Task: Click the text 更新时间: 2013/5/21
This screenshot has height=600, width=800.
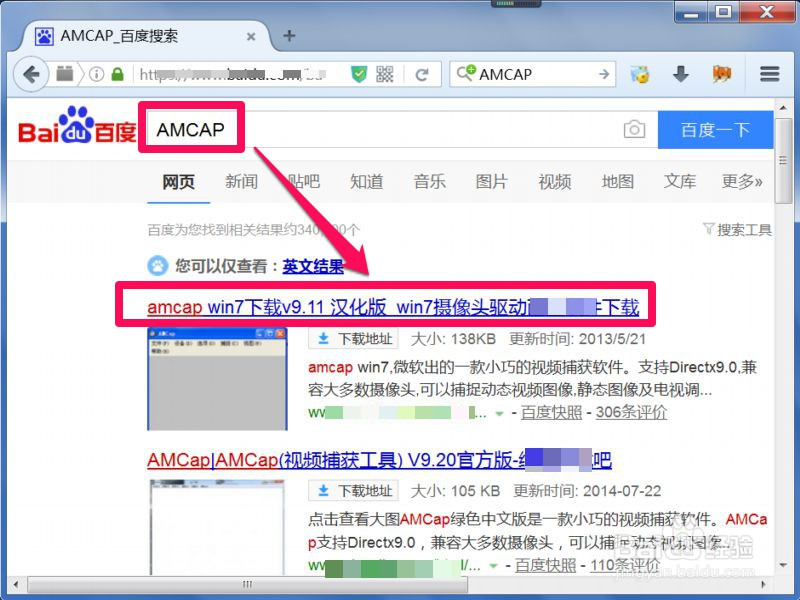Action: point(577,339)
